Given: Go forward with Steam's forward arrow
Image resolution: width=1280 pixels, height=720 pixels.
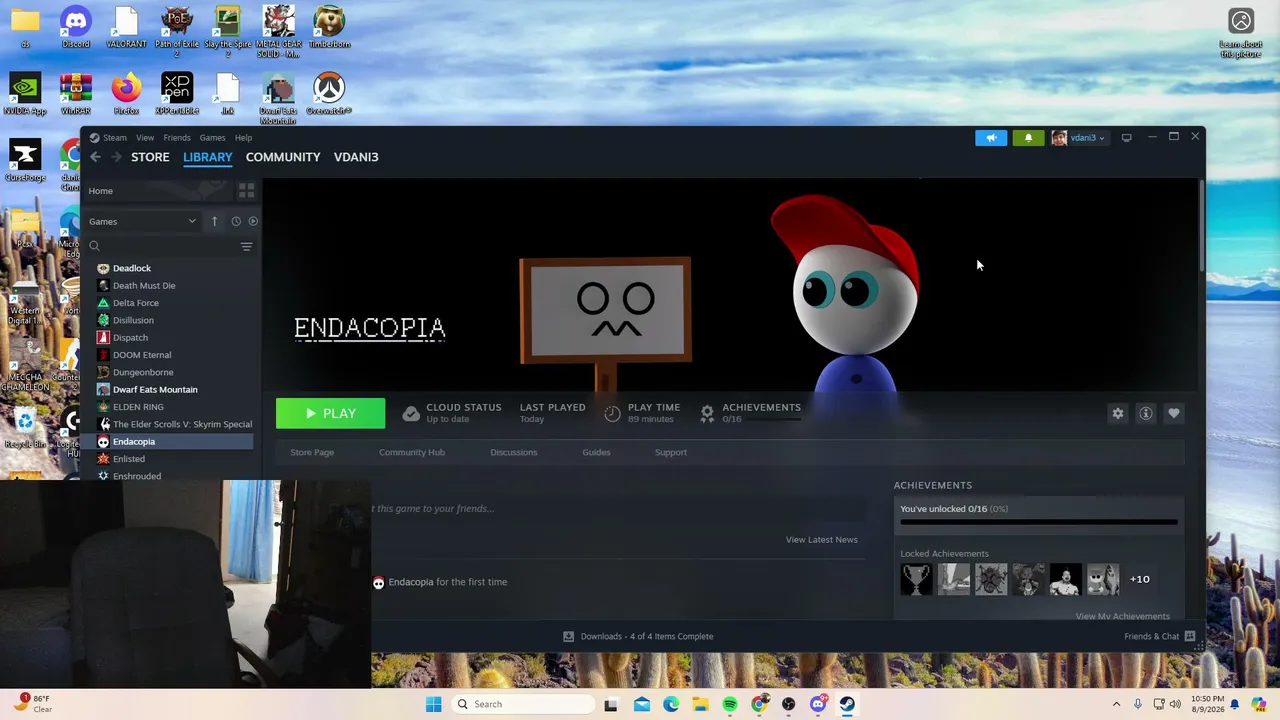Looking at the screenshot, I should (x=116, y=157).
